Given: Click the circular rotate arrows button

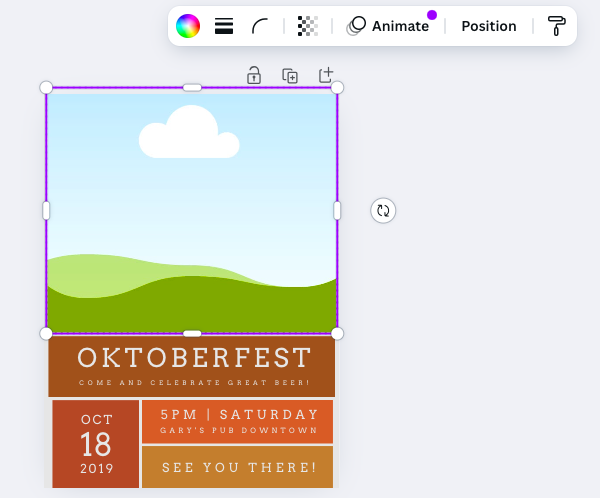Looking at the screenshot, I should coord(383,211).
